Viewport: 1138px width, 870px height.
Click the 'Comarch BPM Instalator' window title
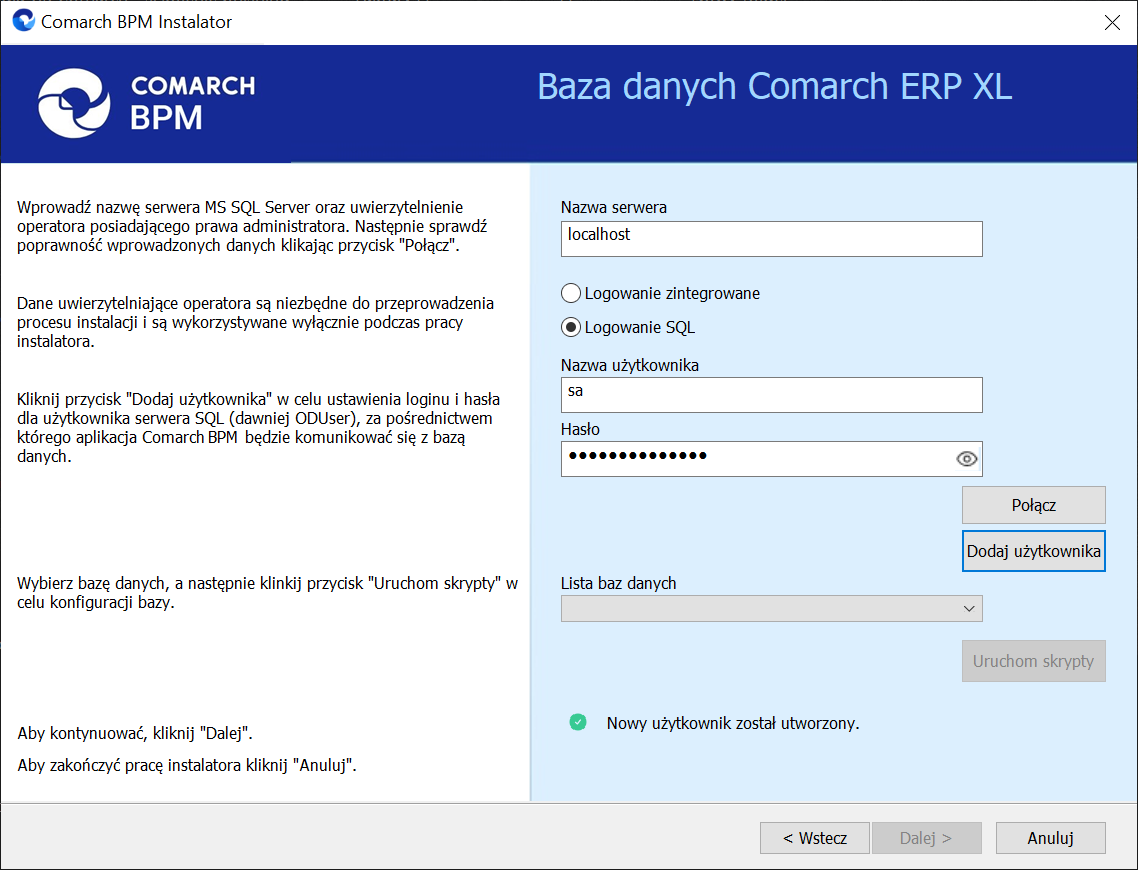pyautogui.click(x=136, y=22)
